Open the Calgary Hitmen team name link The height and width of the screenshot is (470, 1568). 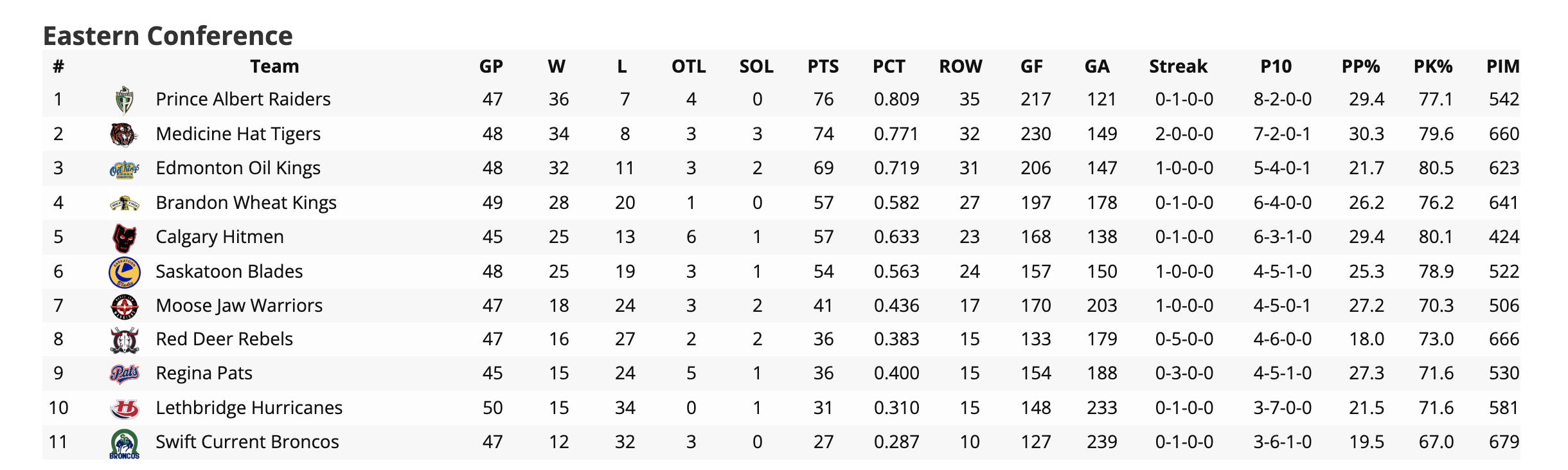click(x=219, y=237)
